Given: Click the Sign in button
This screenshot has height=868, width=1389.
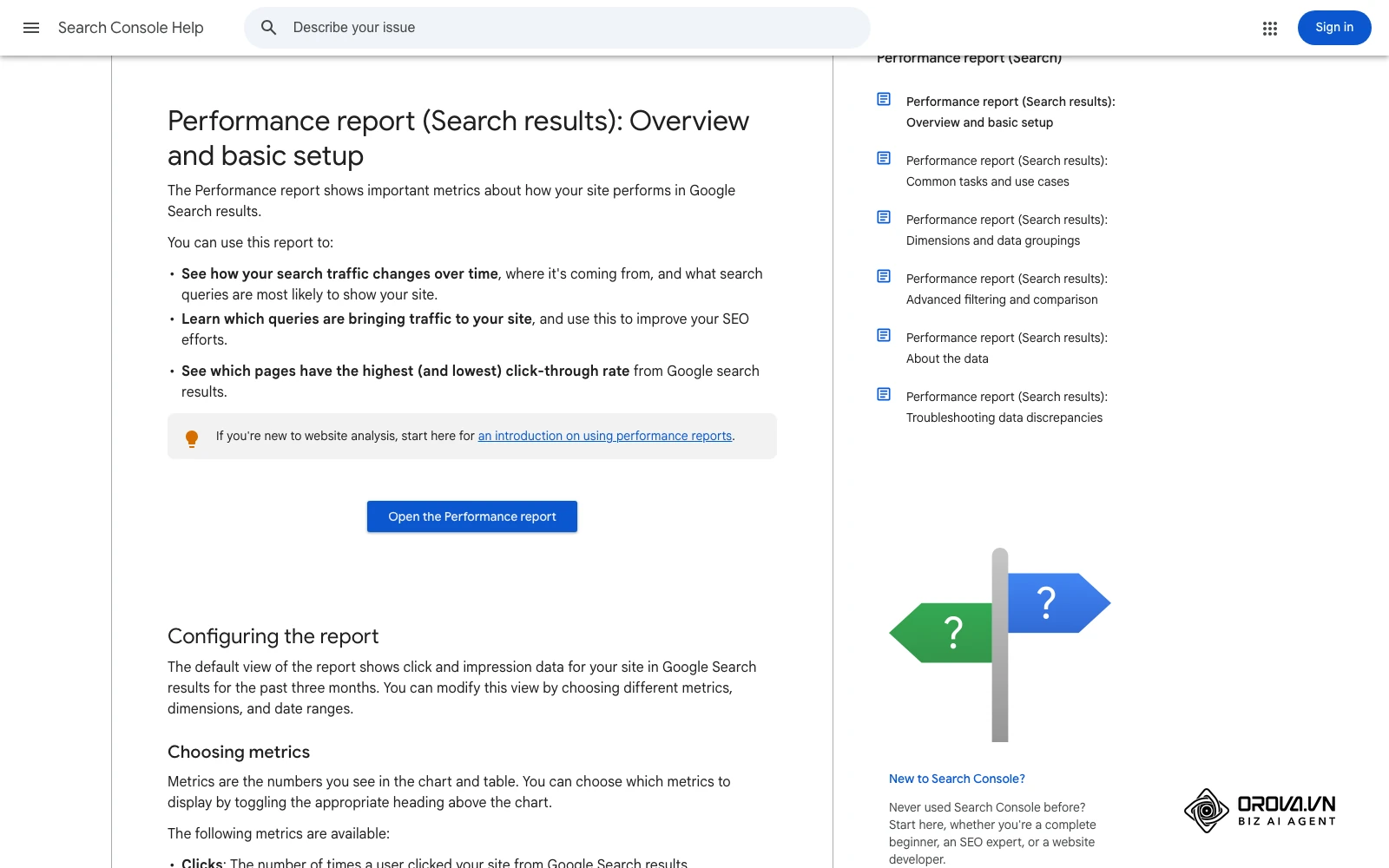Looking at the screenshot, I should point(1334,28).
